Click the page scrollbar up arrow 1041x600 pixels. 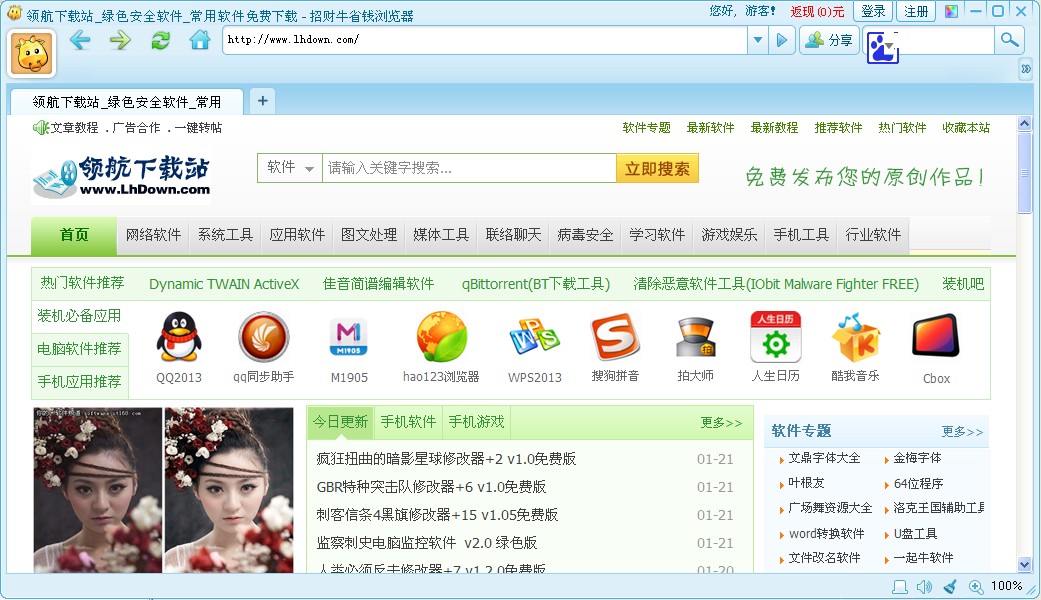tap(1024, 123)
